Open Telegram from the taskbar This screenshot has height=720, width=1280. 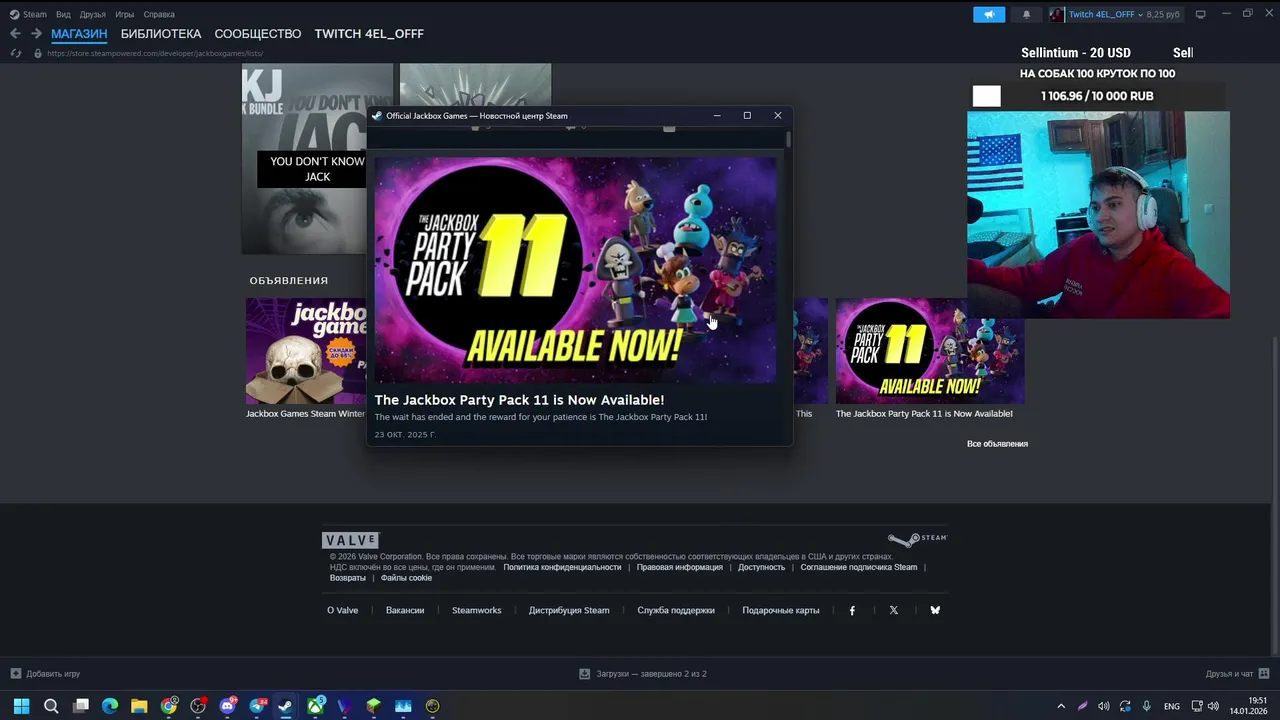tap(257, 706)
